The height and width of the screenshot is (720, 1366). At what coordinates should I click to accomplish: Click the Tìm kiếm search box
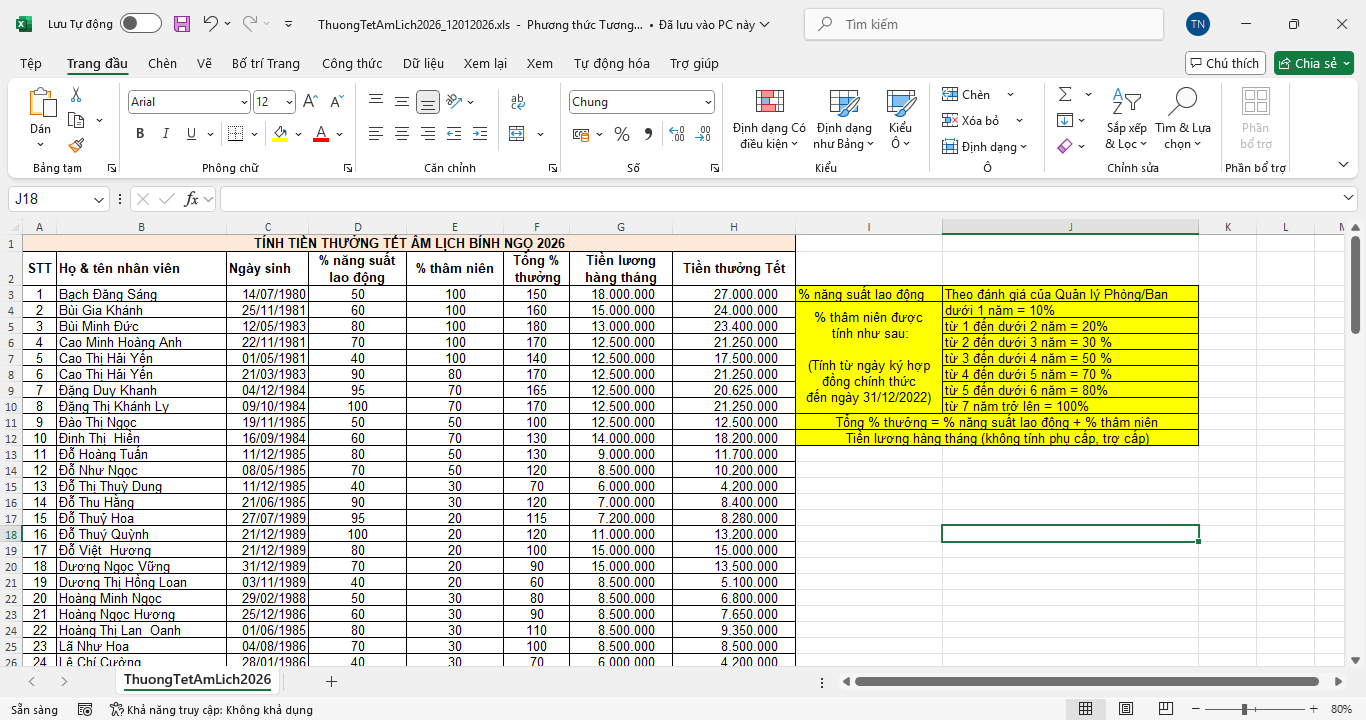coord(984,24)
